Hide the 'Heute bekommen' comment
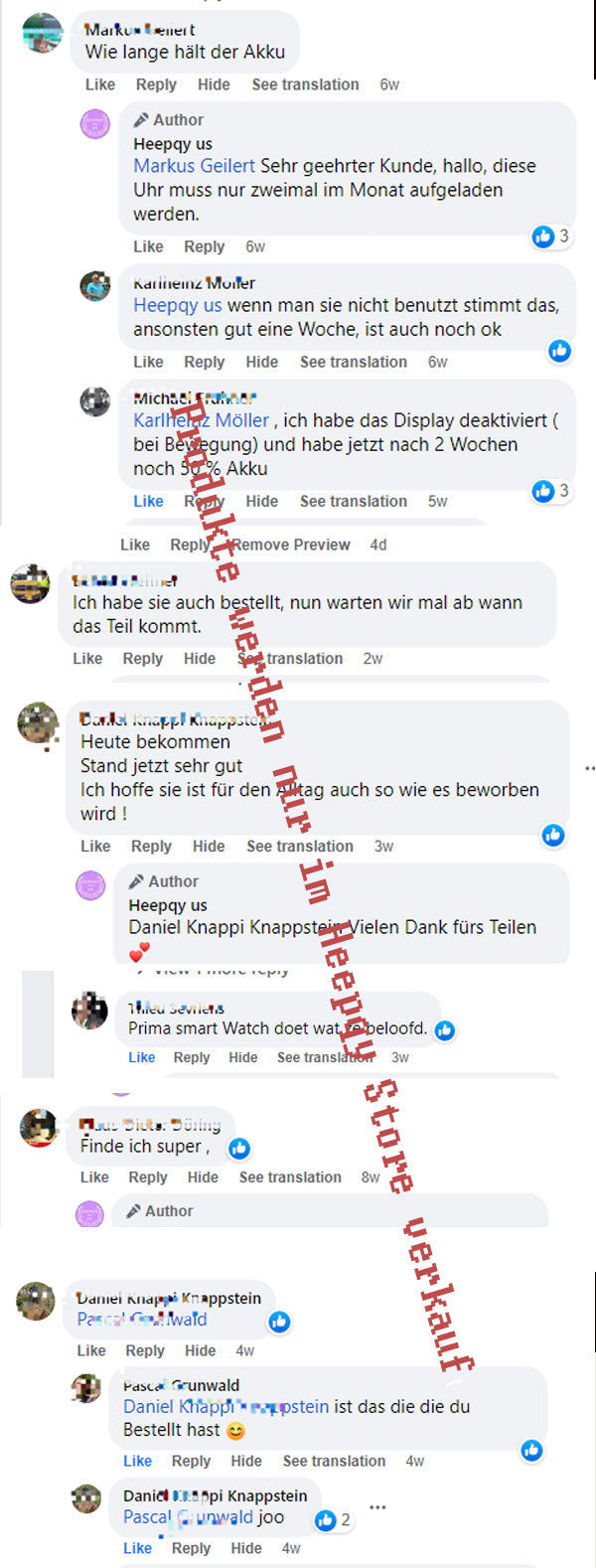This screenshot has width=596, height=1568. coord(209,846)
